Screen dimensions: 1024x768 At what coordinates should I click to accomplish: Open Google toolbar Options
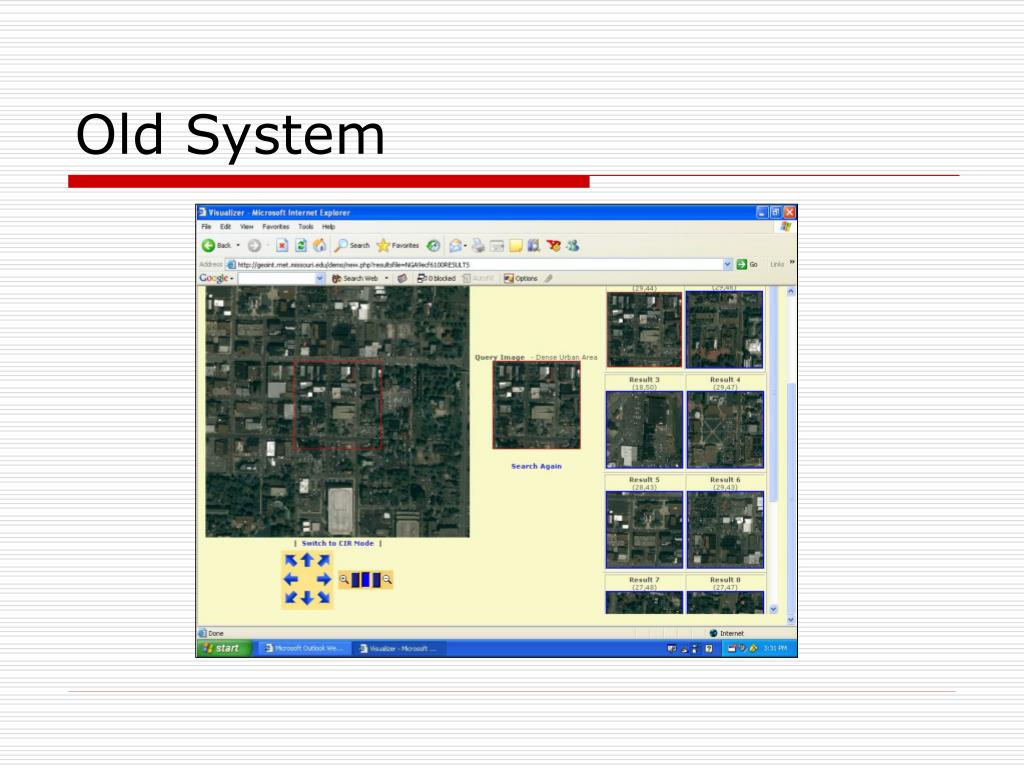coord(520,278)
